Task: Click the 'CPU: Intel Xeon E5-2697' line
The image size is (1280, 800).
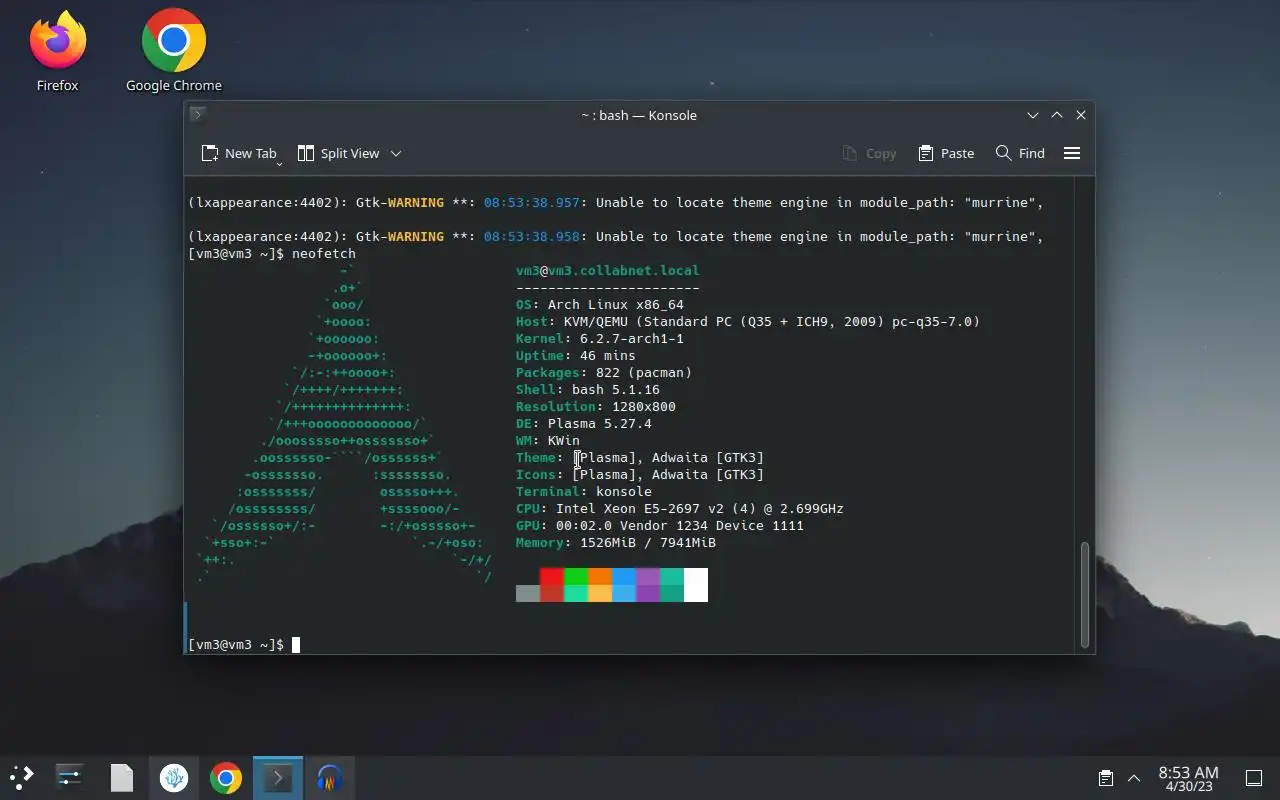Action: pos(680,509)
